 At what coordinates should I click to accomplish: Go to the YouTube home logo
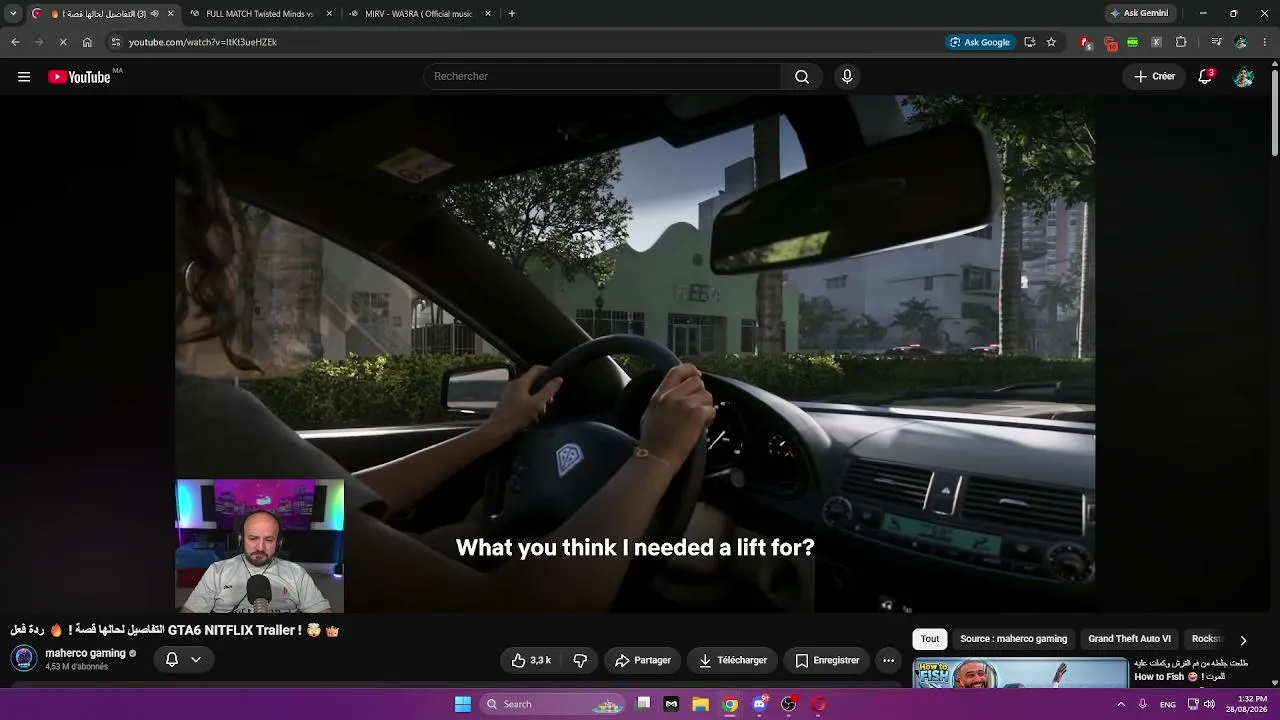click(x=79, y=77)
